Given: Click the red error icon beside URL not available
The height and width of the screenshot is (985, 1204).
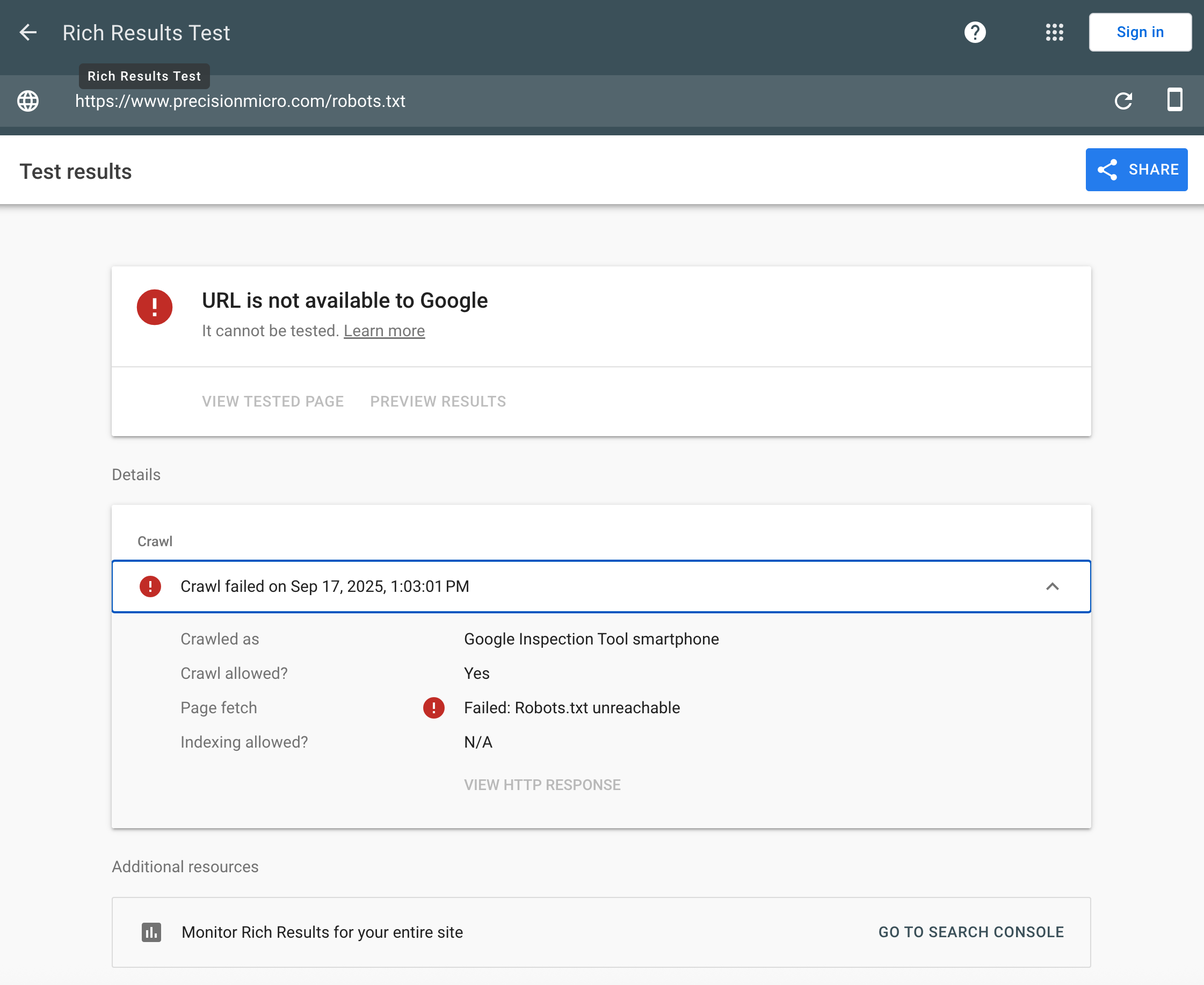Looking at the screenshot, I should pos(154,307).
